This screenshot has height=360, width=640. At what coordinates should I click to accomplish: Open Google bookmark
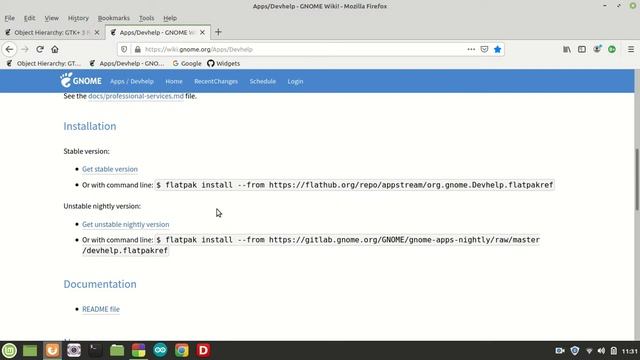click(x=187, y=63)
